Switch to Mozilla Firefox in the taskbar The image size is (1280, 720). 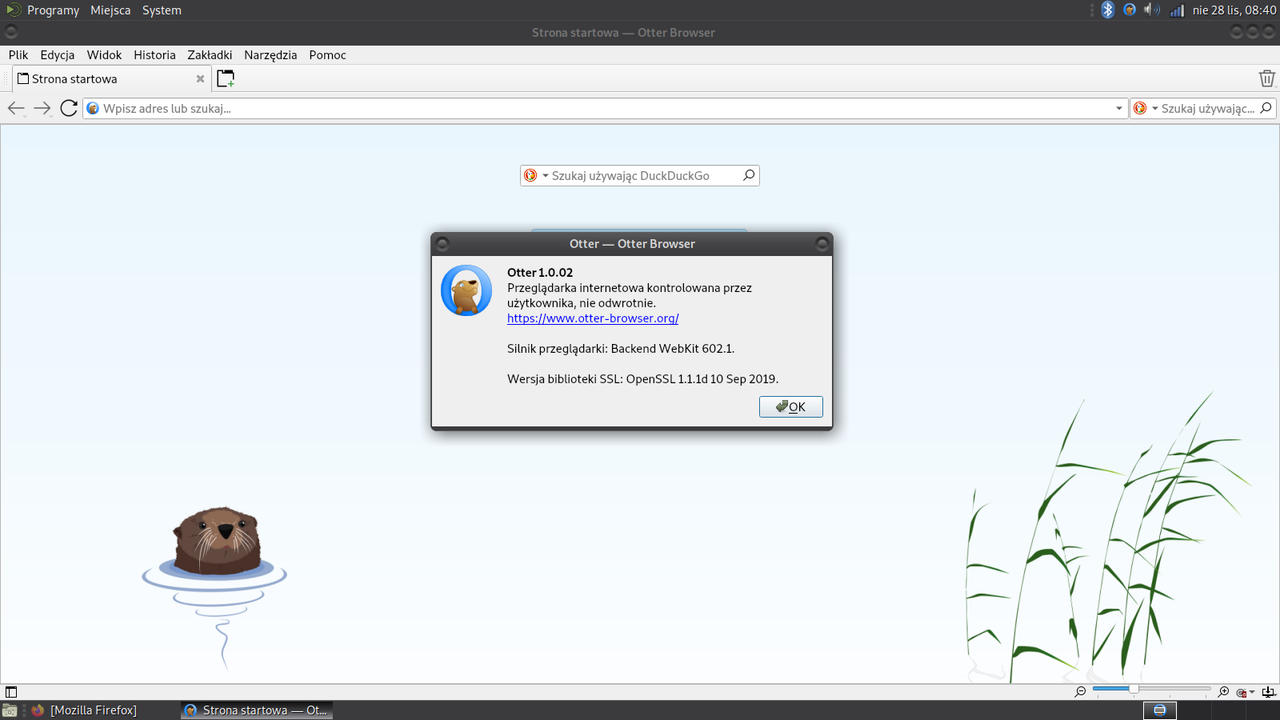84,710
